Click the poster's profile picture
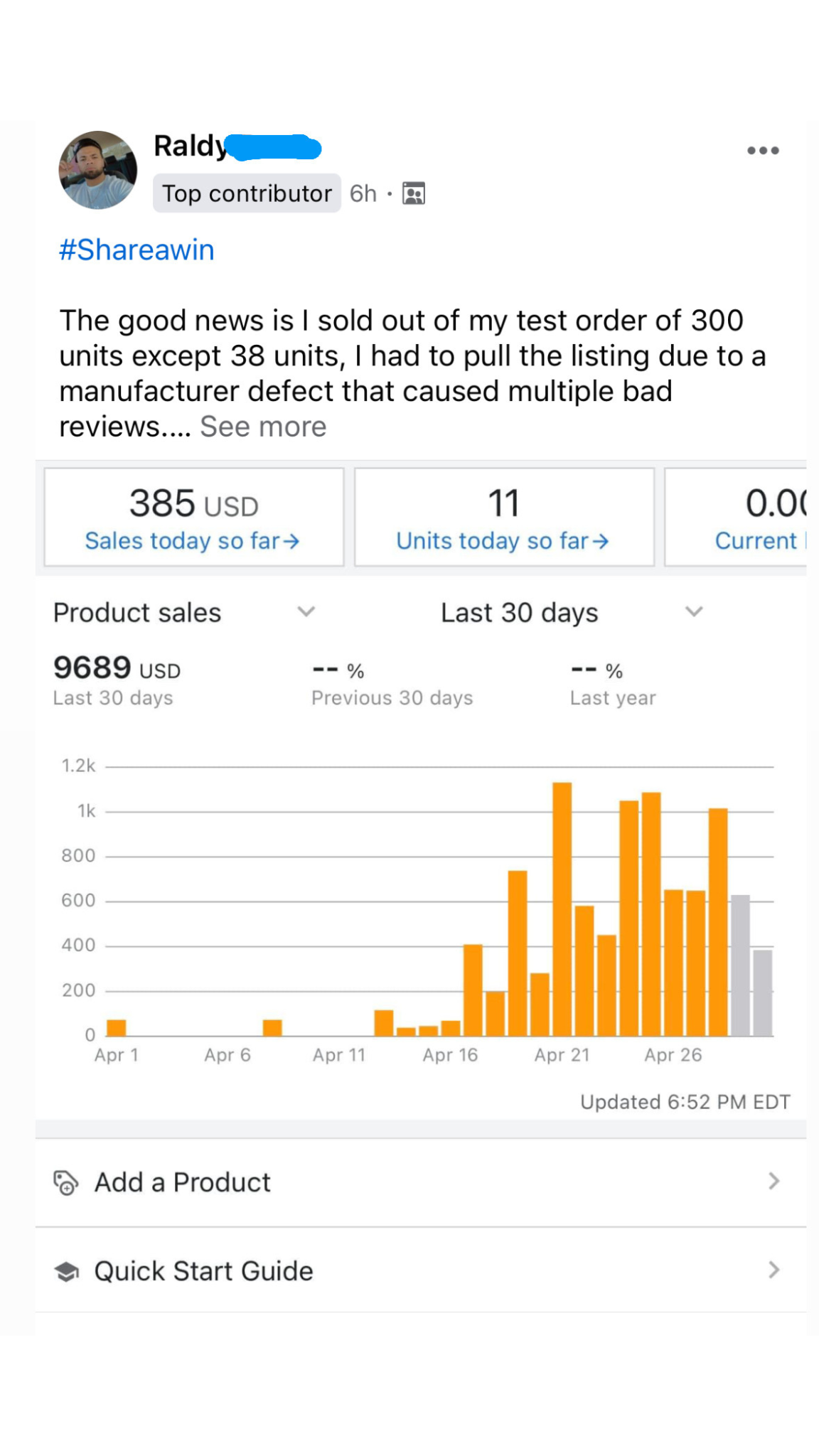This screenshot has width=819, height=1456. pyautogui.click(x=98, y=171)
